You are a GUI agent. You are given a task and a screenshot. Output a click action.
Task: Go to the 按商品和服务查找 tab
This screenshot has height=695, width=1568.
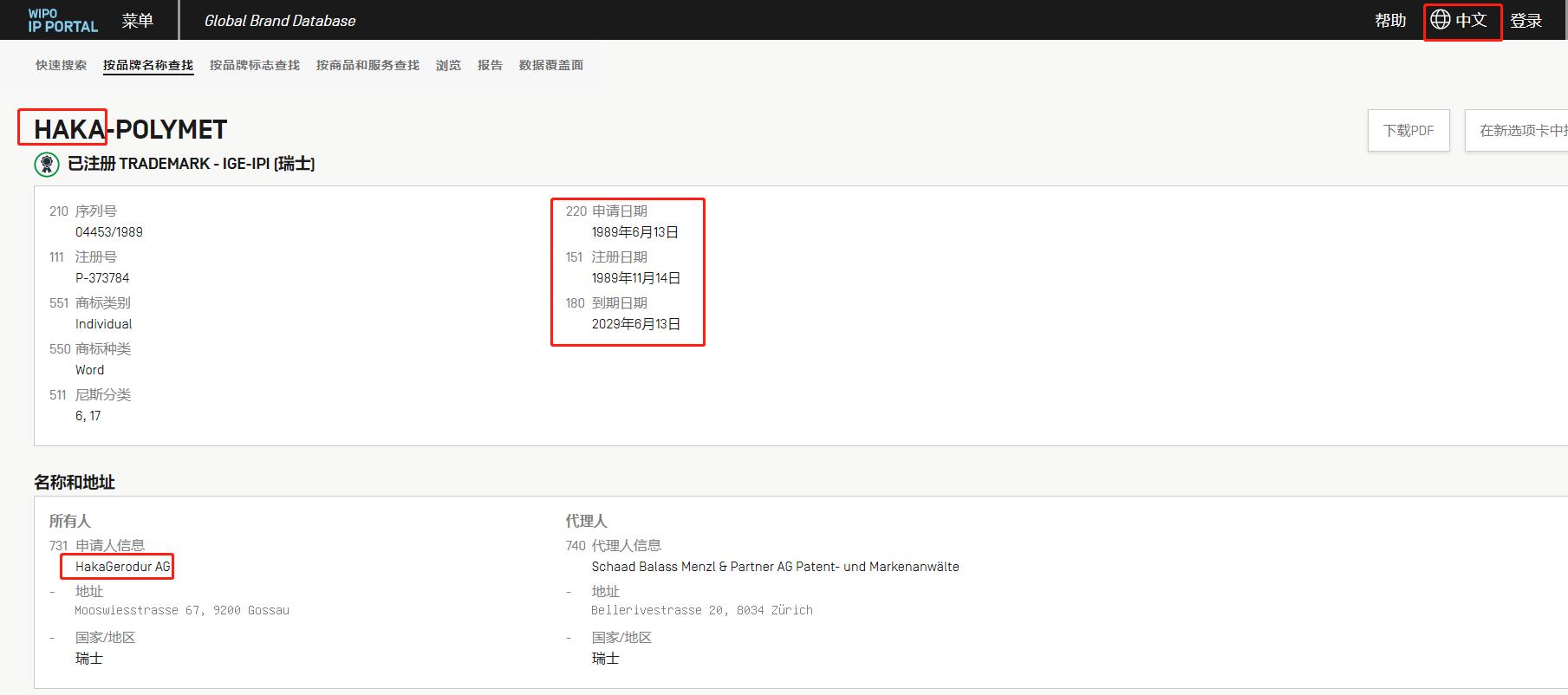coord(368,65)
